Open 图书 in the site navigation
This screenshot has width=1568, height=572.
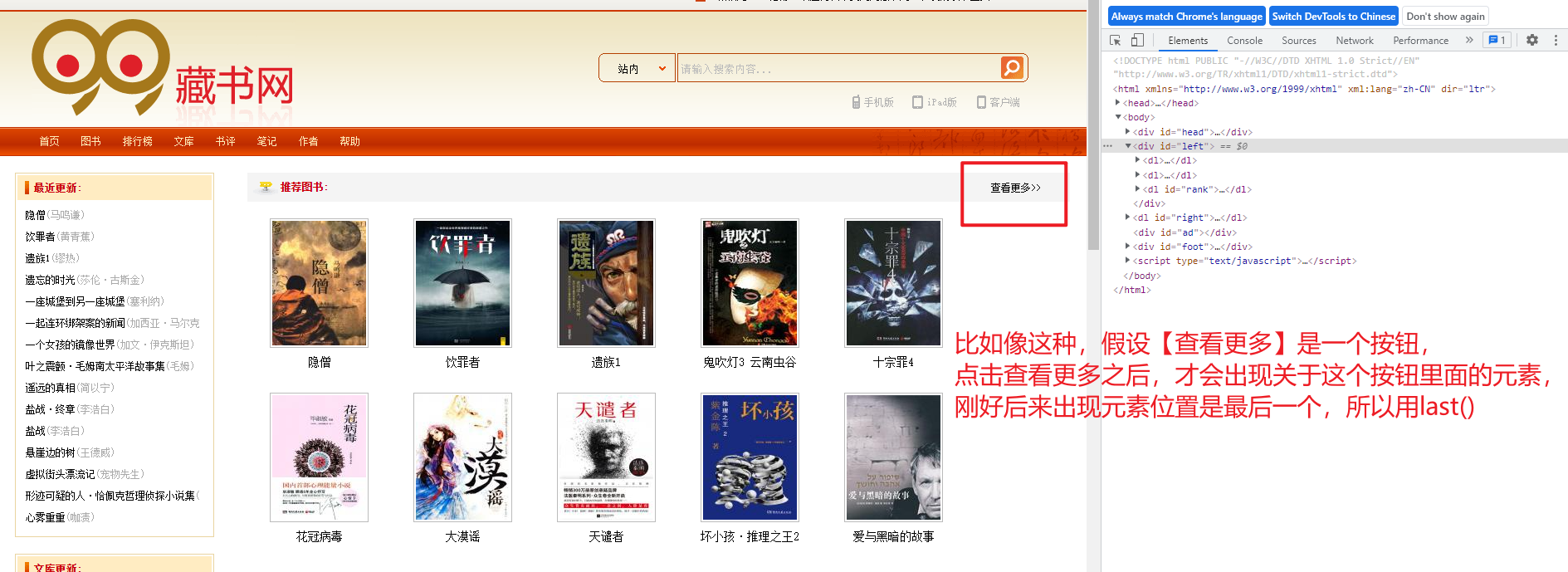(90, 141)
